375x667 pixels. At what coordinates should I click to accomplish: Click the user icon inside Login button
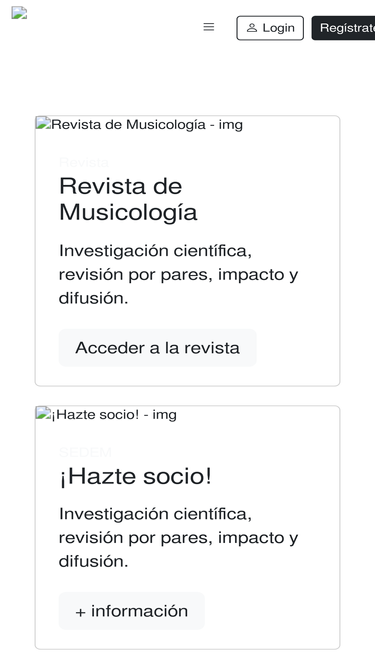click(x=252, y=28)
